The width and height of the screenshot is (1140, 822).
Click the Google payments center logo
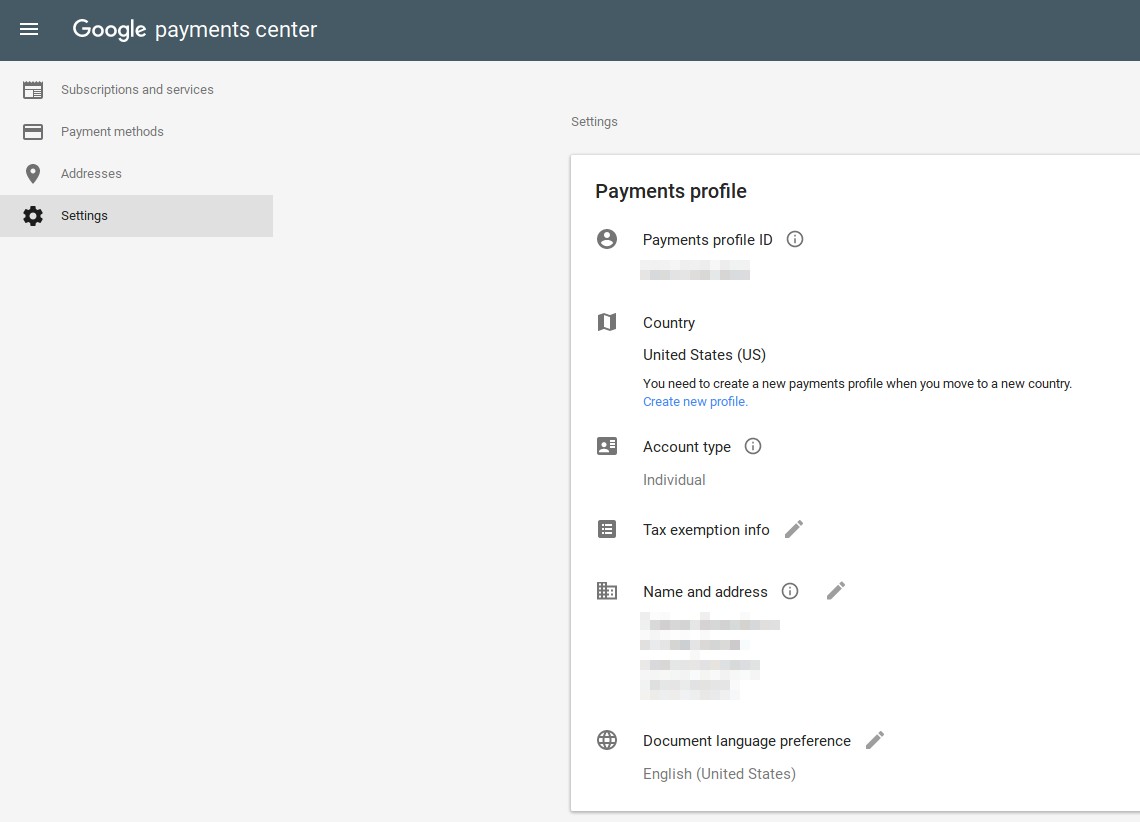click(195, 29)
